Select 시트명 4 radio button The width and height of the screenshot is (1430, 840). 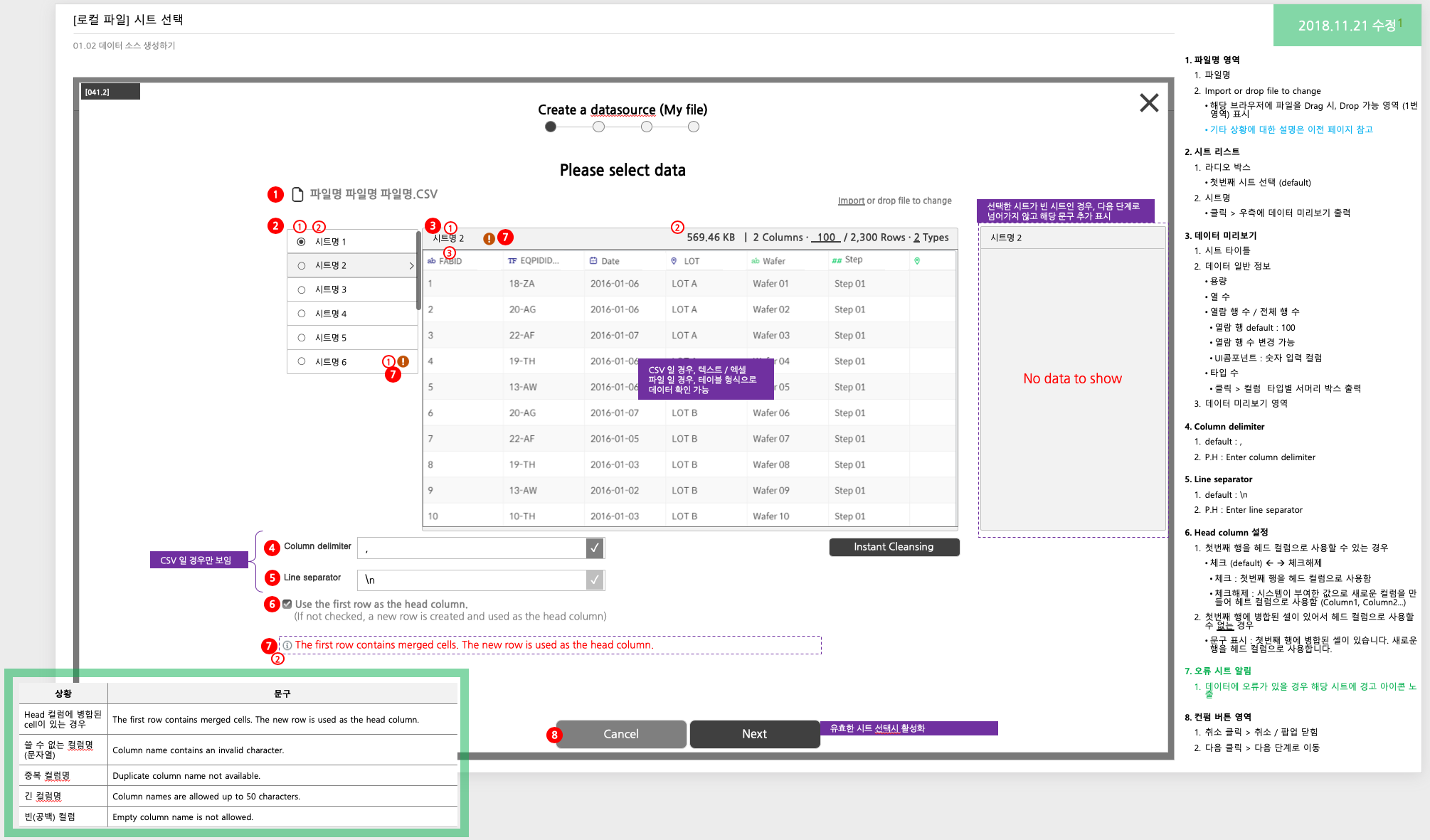[302, 314]
